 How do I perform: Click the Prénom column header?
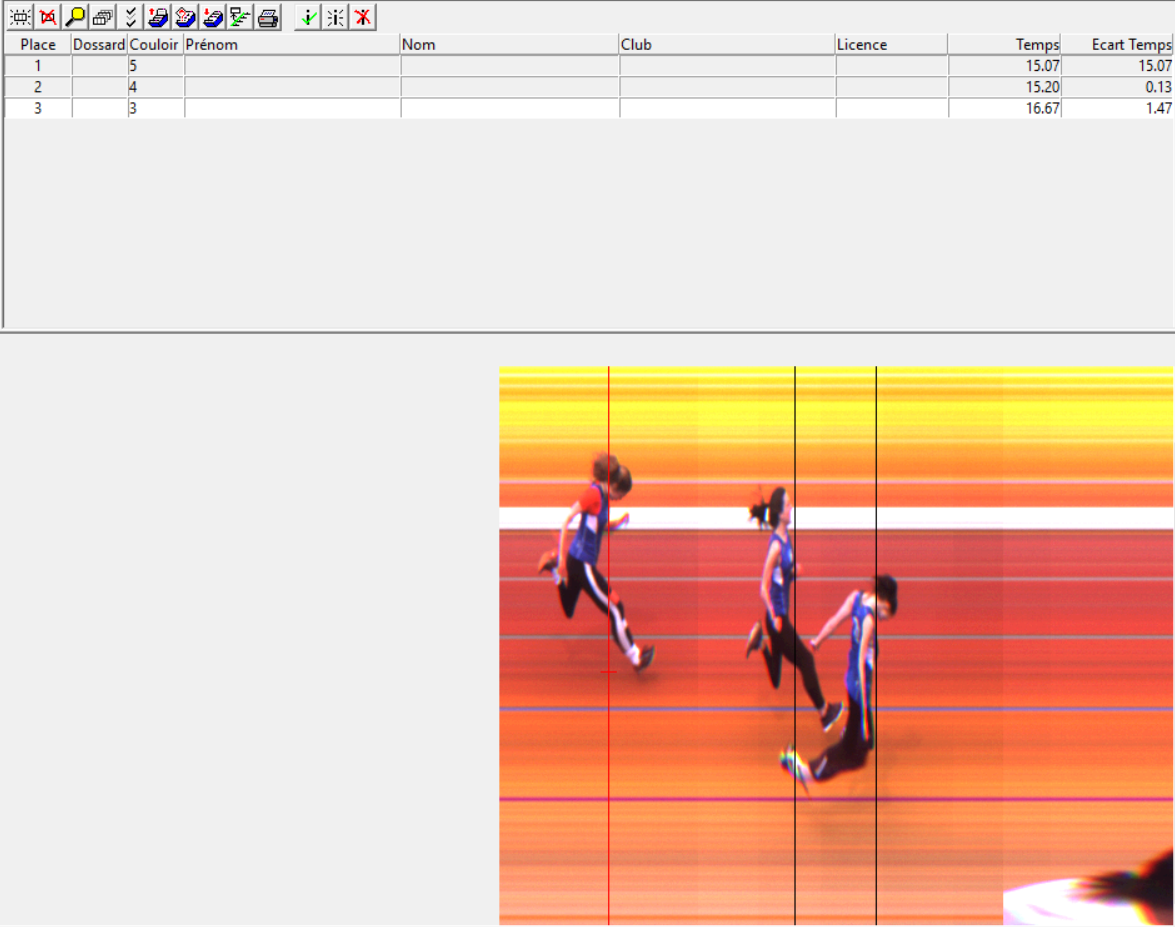coord(292,44)
